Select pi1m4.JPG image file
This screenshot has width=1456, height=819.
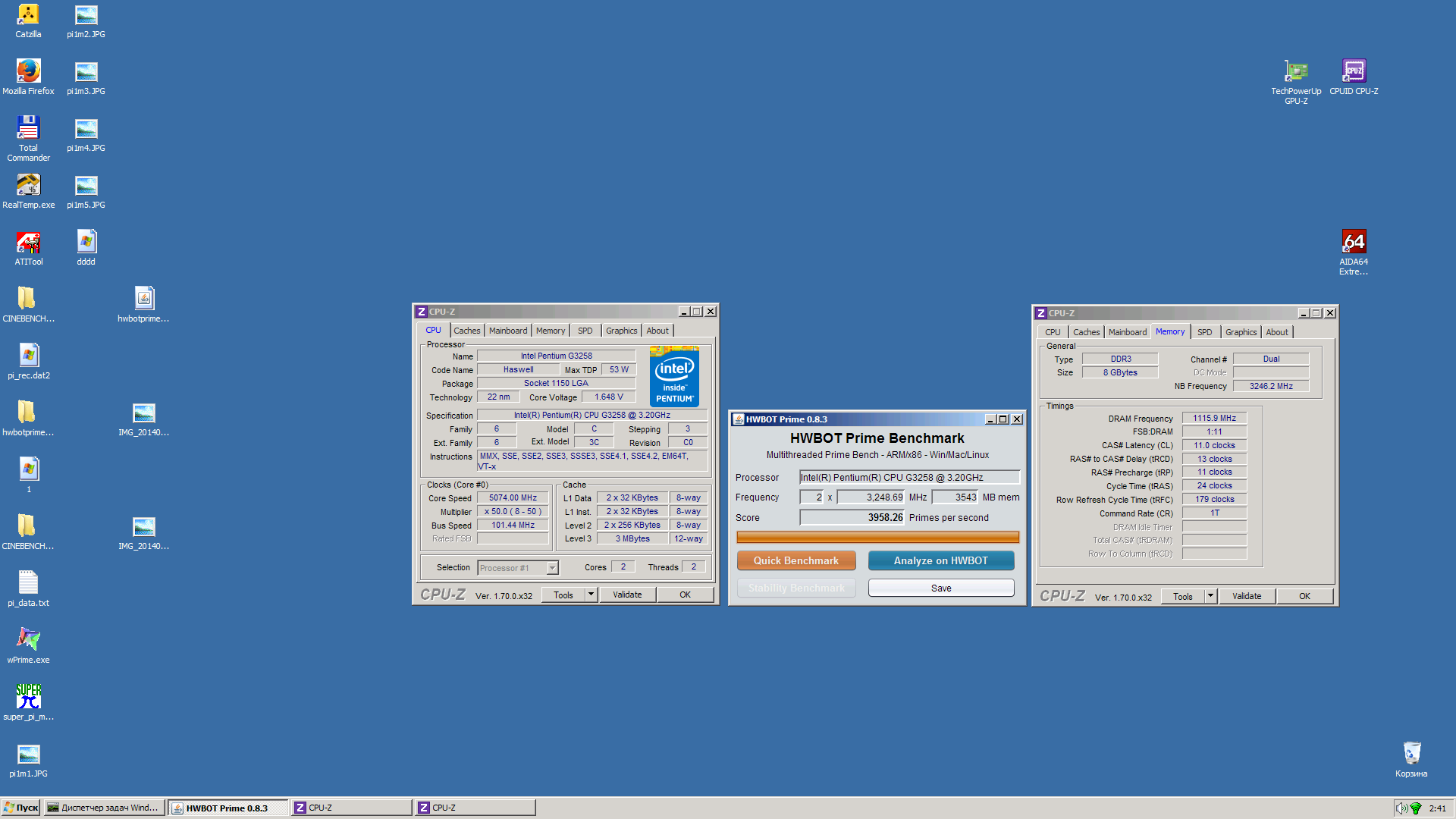tap(86, 134)
